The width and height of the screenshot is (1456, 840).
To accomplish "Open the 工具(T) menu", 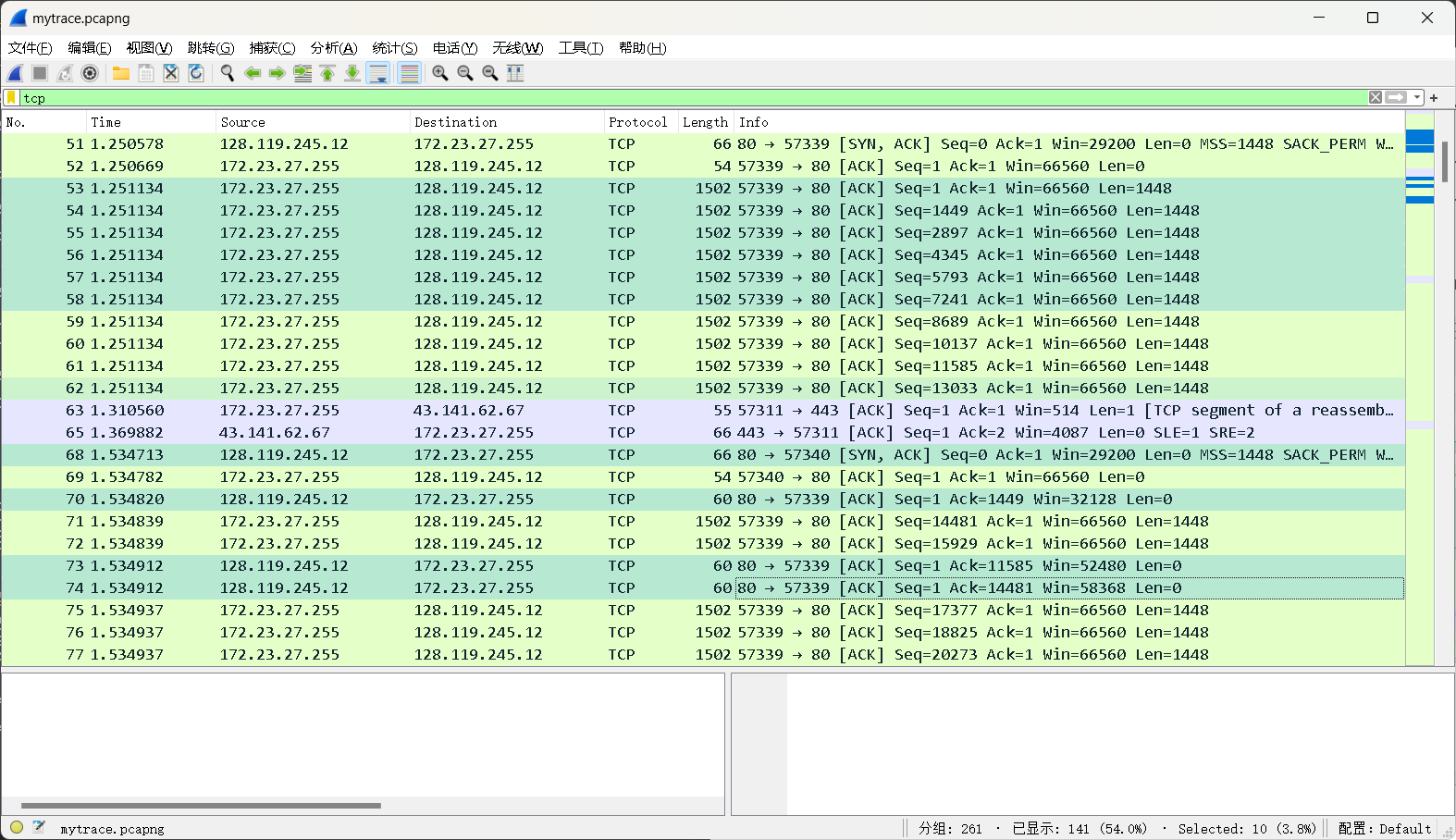I will click(581, 48).
